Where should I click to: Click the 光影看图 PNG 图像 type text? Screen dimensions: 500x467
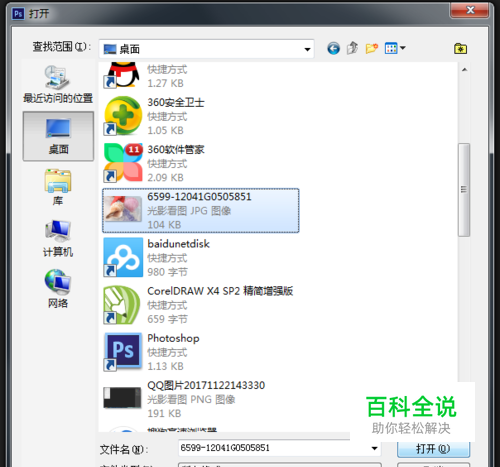coord(191,399)
